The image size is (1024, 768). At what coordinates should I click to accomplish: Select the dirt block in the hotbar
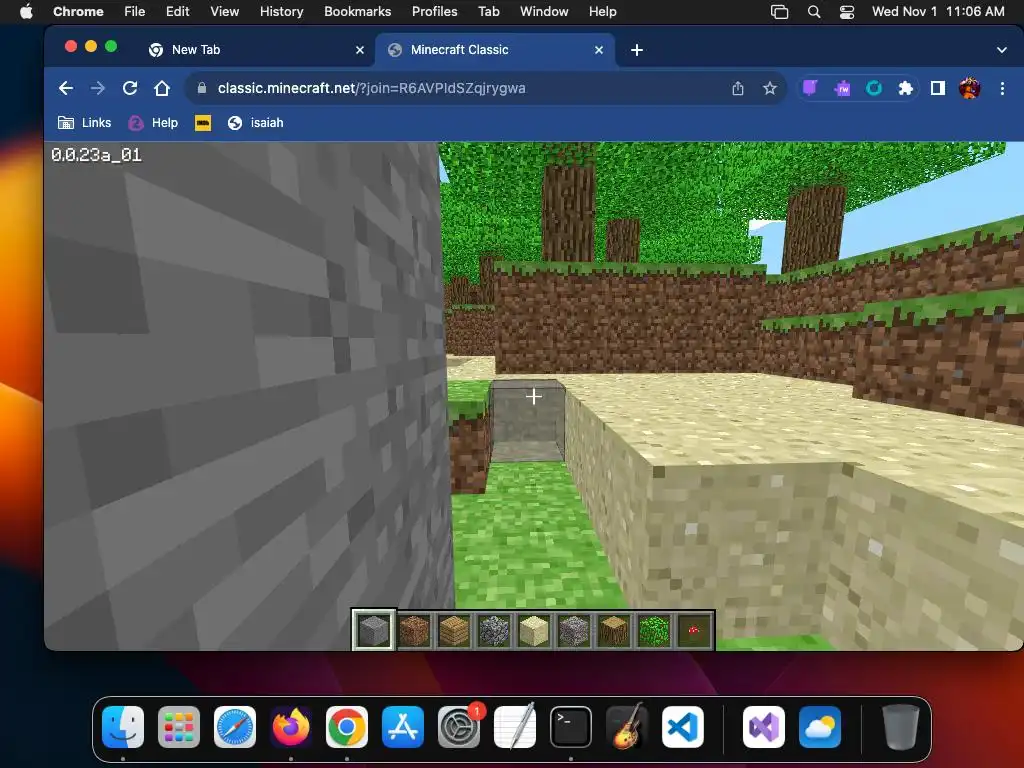click(x=414, y=630)
